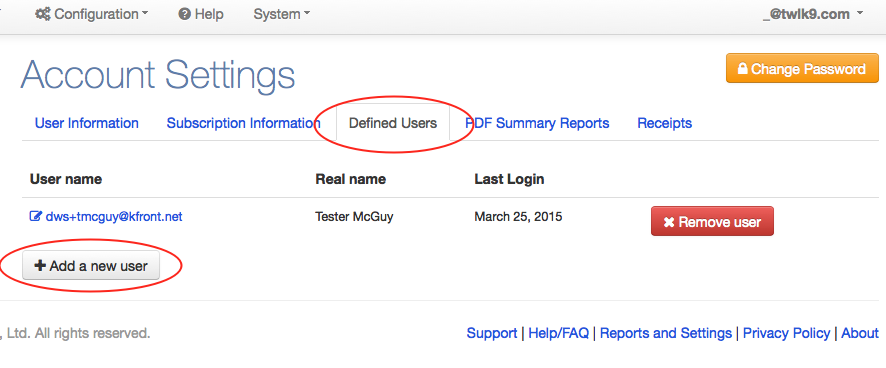Click the Change Password button
The image size is (886, 368).
[x=802, y=68]
